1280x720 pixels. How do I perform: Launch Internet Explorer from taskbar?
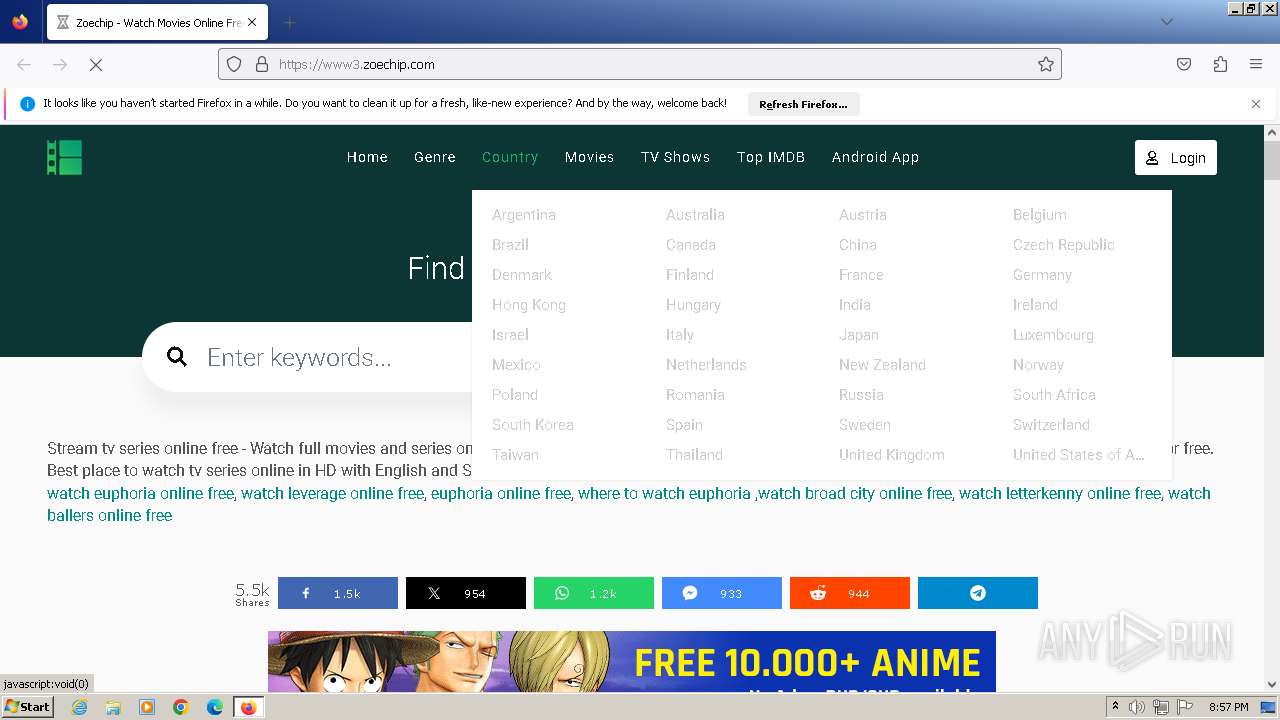point(79,707)
